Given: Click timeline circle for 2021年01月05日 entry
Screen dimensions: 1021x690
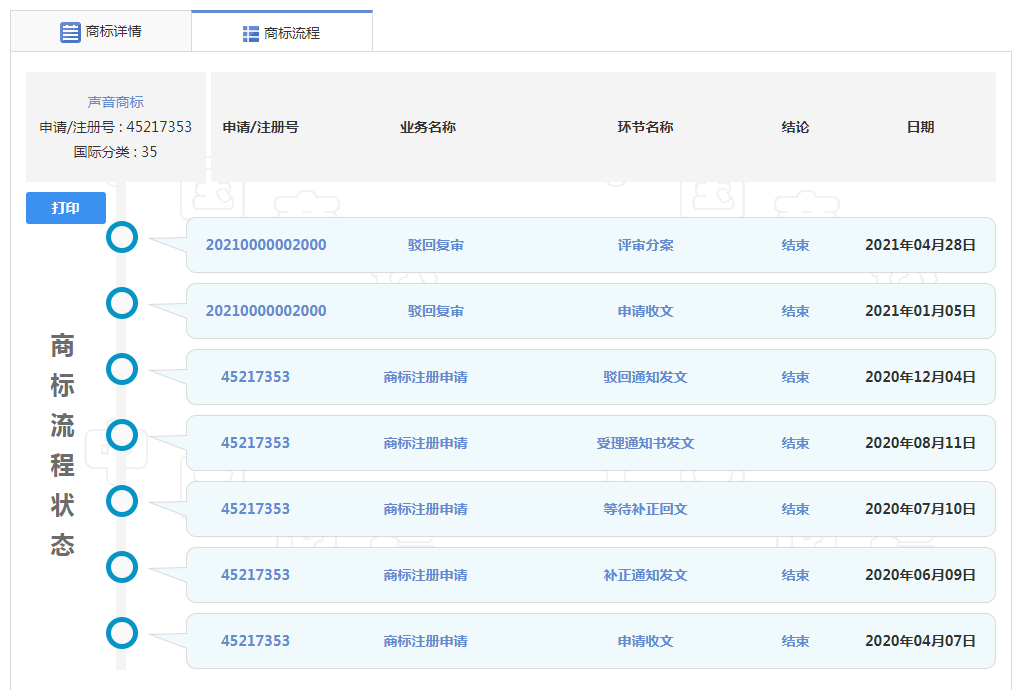Looking at the screenshot, I should click(x=122, y=303).
